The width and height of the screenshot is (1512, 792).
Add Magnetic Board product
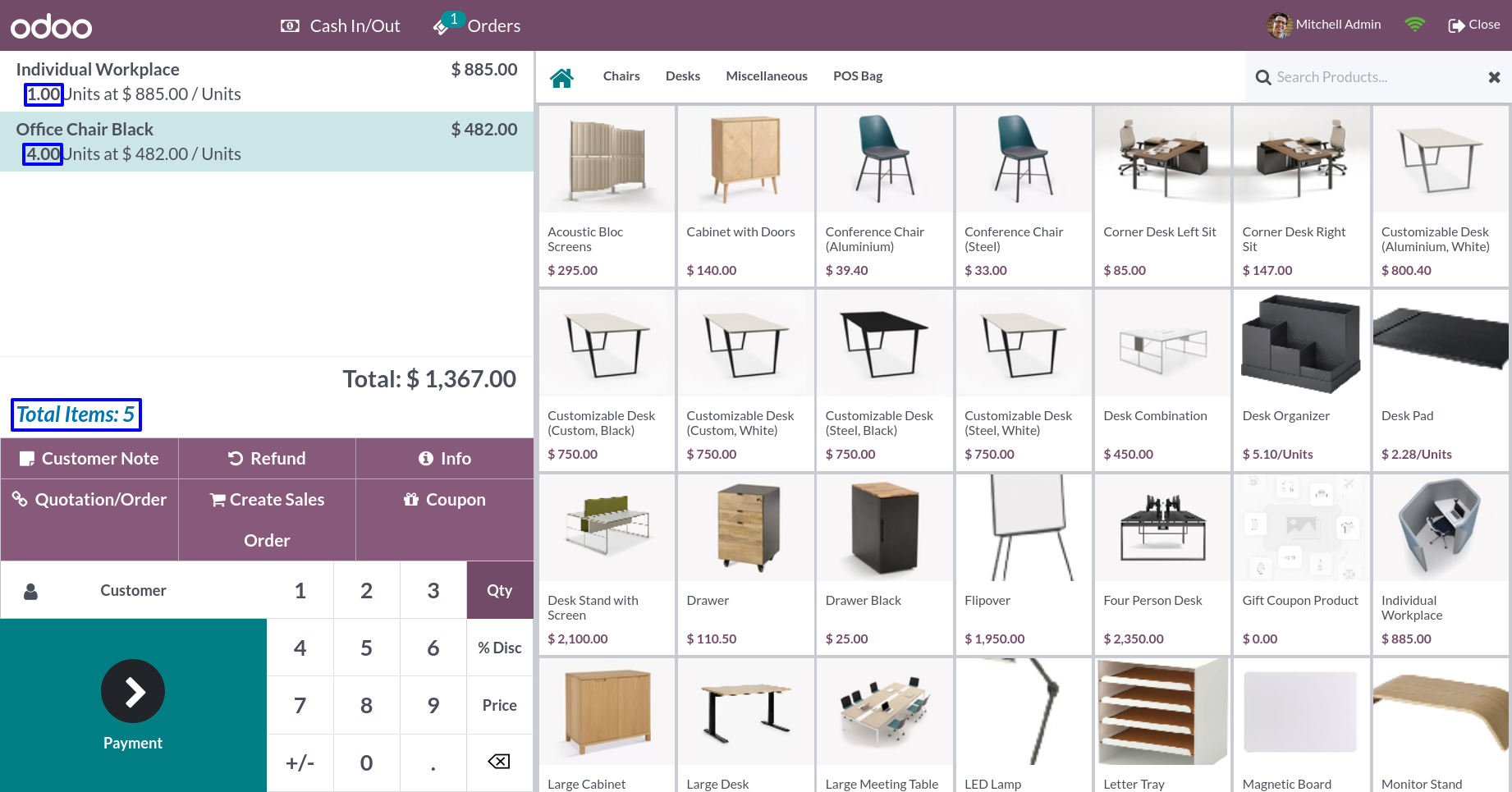point(1302,725)
